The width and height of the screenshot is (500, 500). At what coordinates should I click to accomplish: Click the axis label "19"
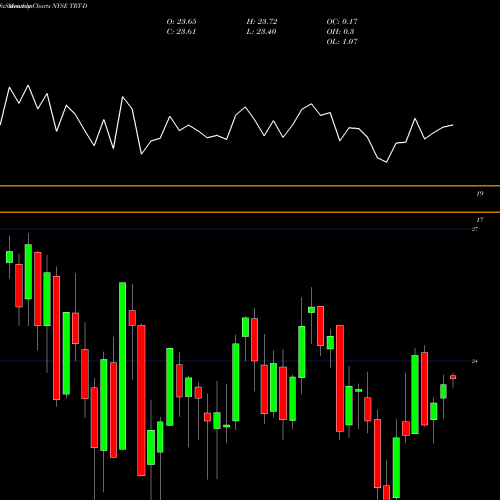[480, 193]
